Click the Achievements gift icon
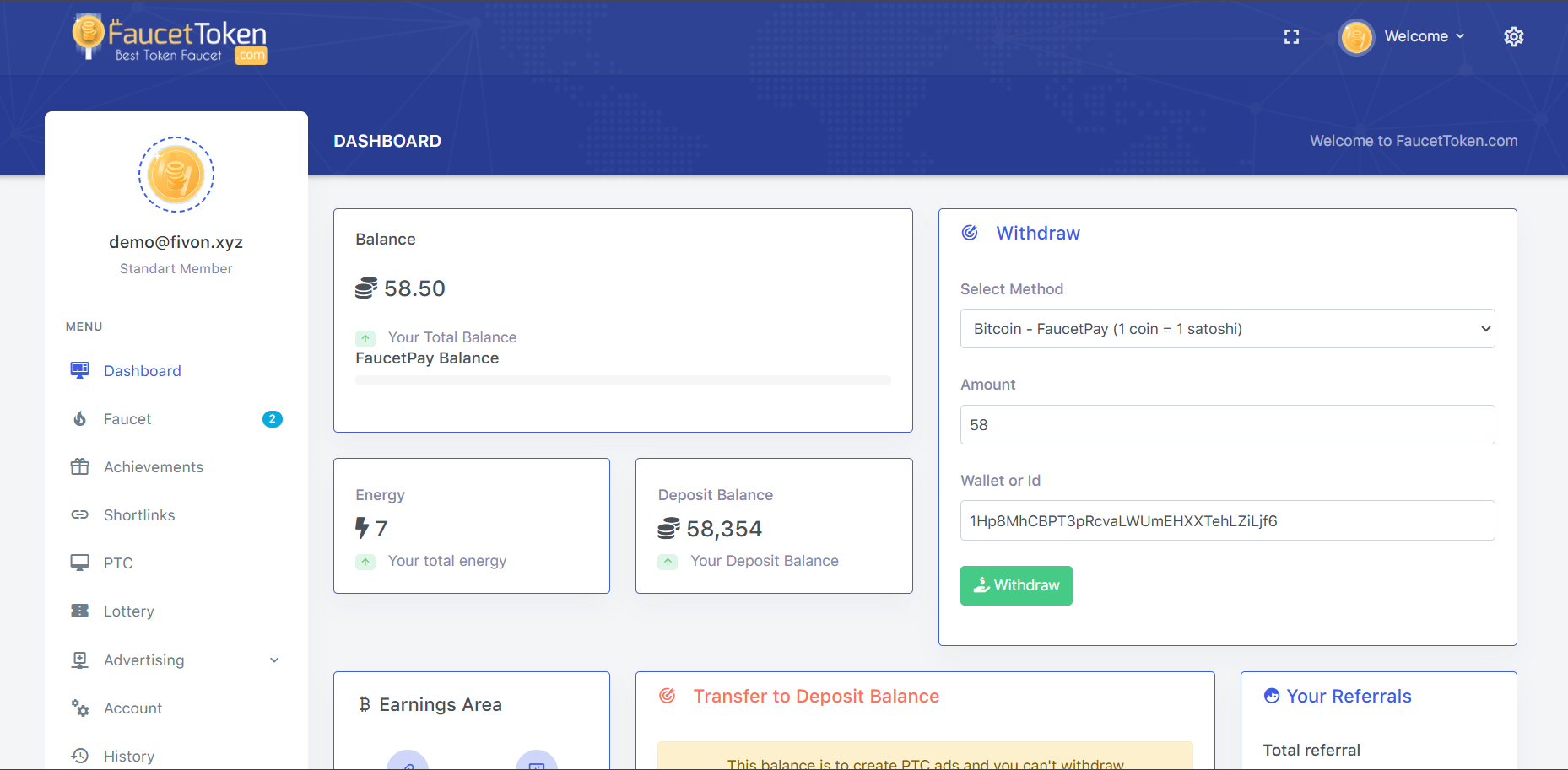 coord(80,467)
